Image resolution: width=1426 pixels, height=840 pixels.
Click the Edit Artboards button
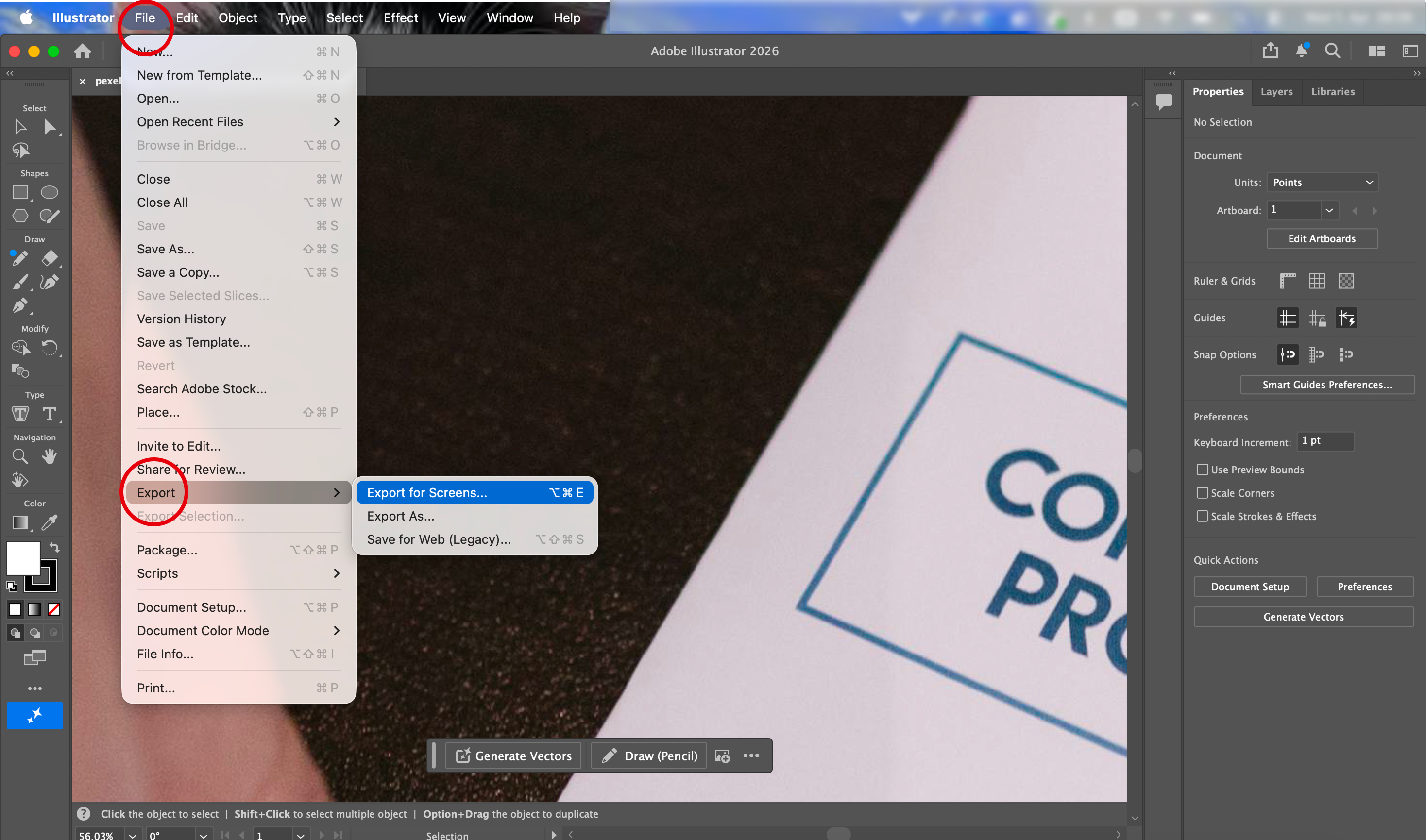click(x=1322, y=238)
